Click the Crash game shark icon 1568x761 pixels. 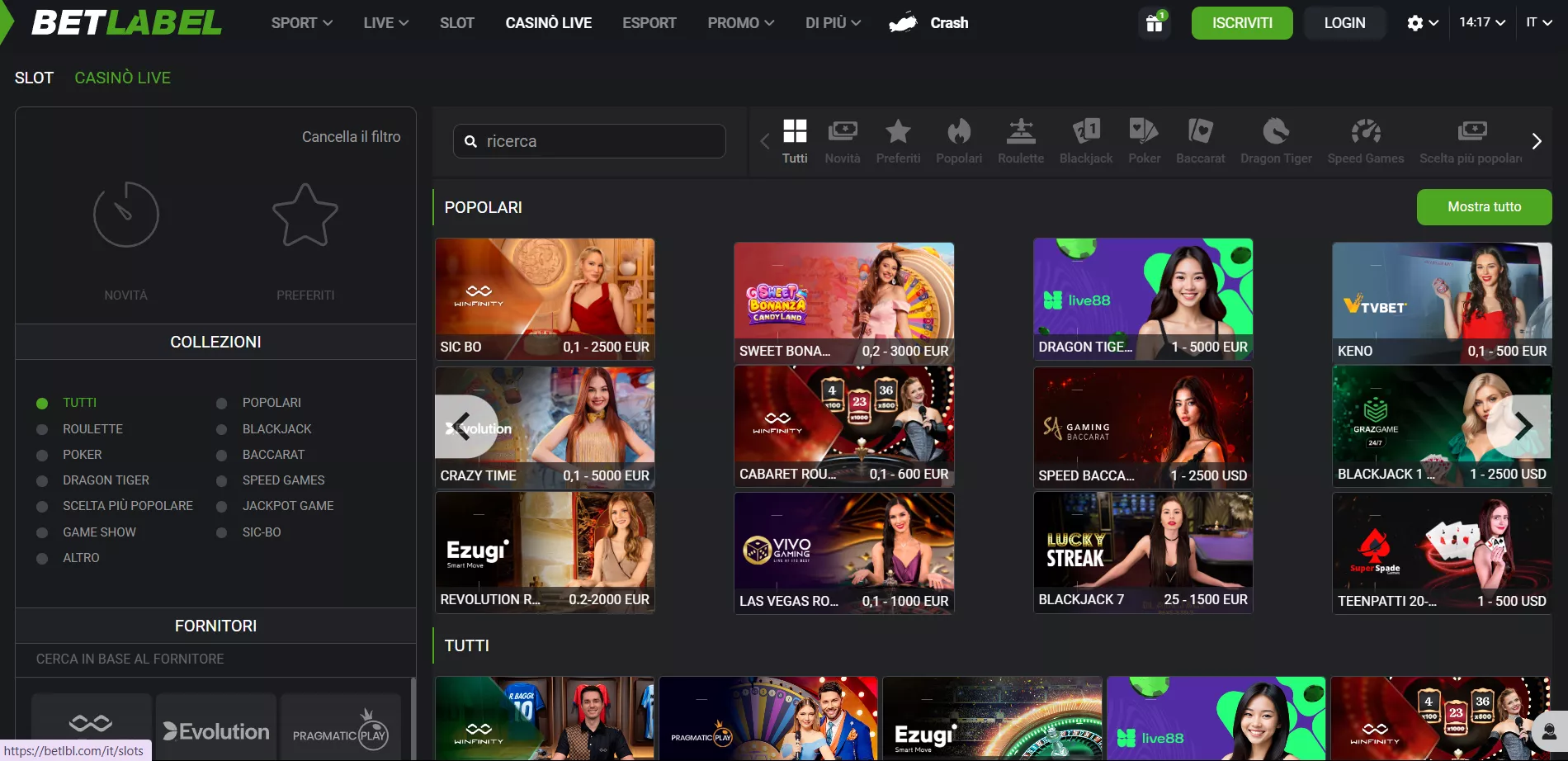tap(905, 22)
